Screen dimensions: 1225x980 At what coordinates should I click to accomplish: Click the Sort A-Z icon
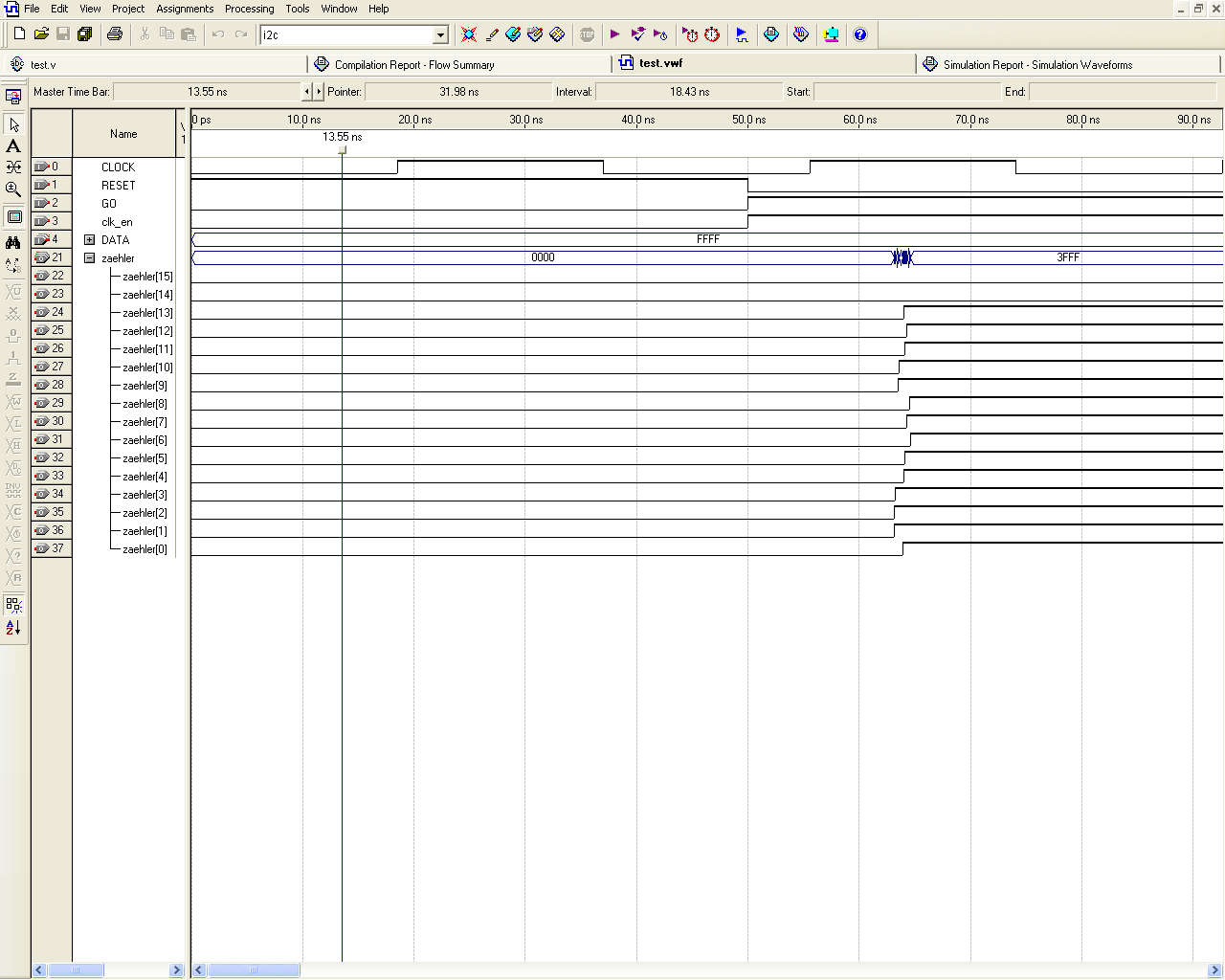(13, 628)
